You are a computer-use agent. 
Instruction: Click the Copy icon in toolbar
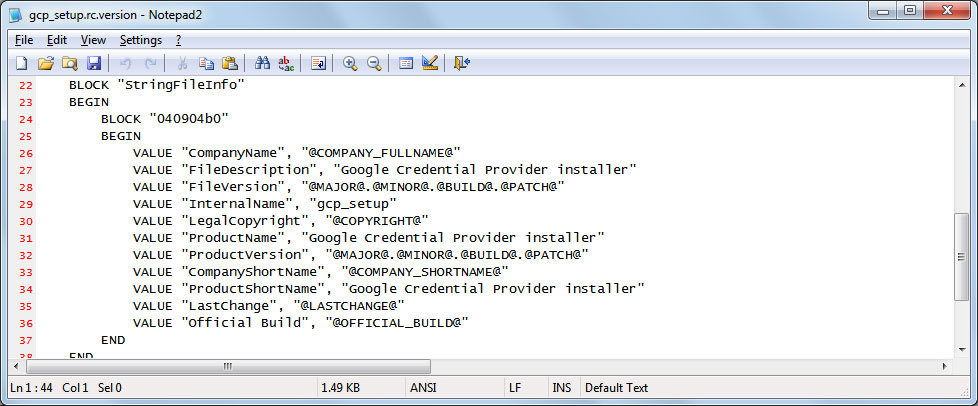[206, 63]
